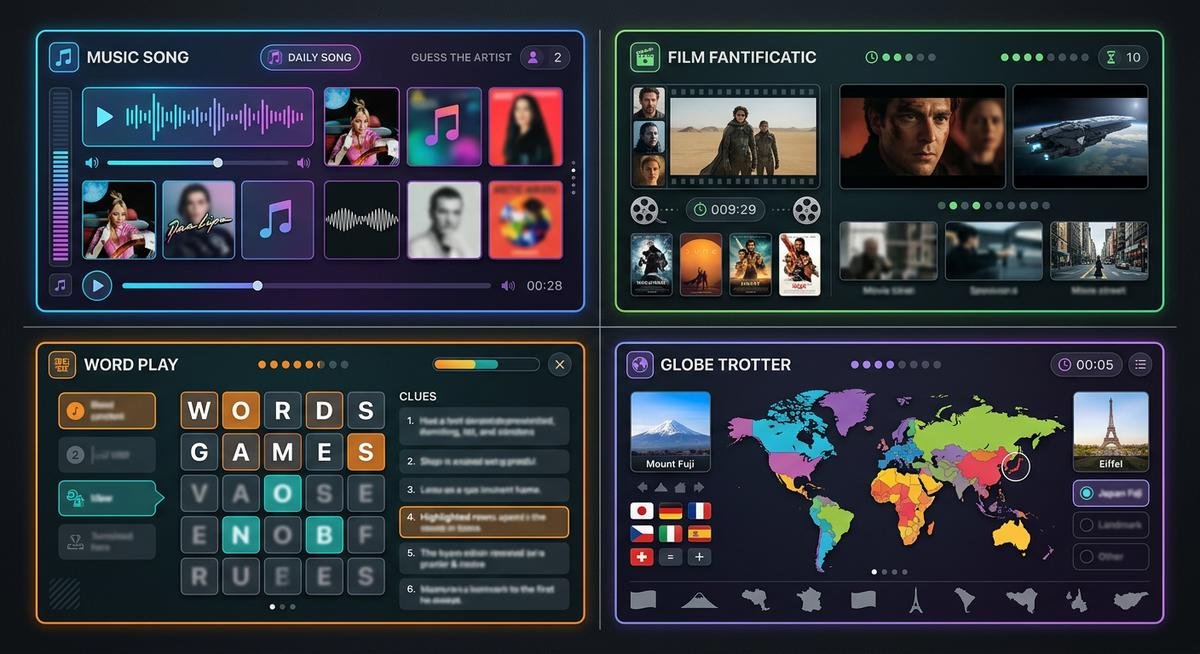Select the signature album cover in the Music Song panel
Viewport: 1200px width, 654px height.
tap(198, 219)
